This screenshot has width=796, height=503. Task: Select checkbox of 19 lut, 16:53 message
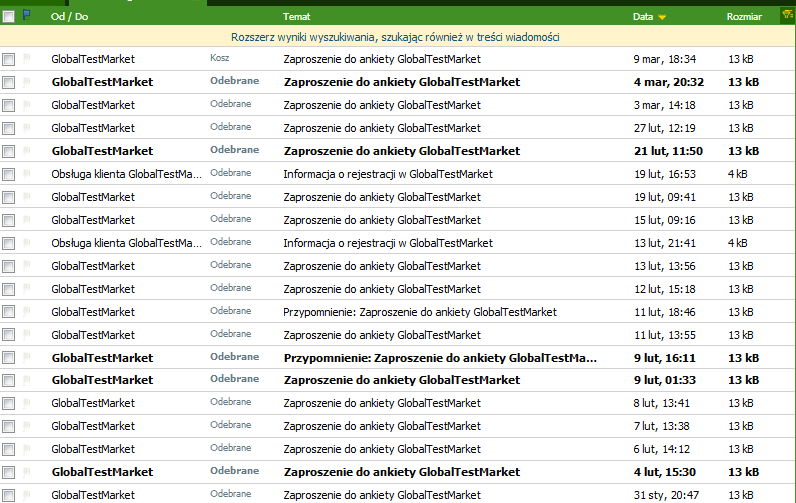click(x=8, y=175)
